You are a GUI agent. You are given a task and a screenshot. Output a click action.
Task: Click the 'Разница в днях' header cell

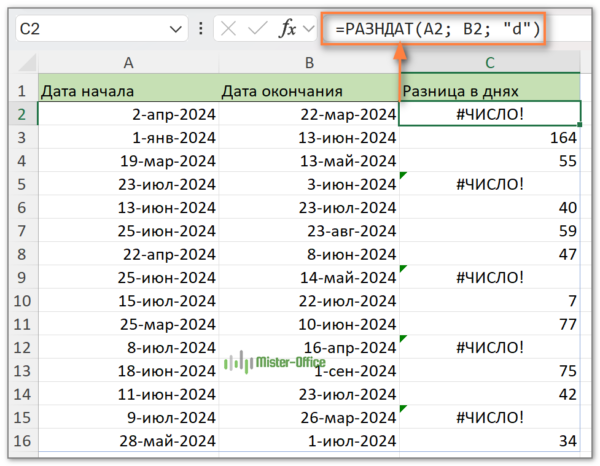click(489, 91)
